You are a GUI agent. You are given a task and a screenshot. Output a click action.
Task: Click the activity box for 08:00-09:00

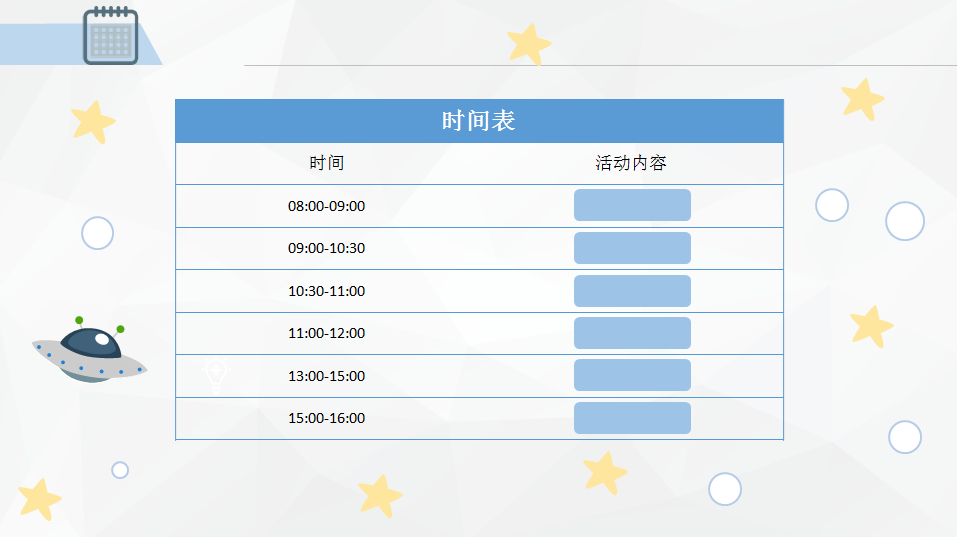[x=632, y=205]
